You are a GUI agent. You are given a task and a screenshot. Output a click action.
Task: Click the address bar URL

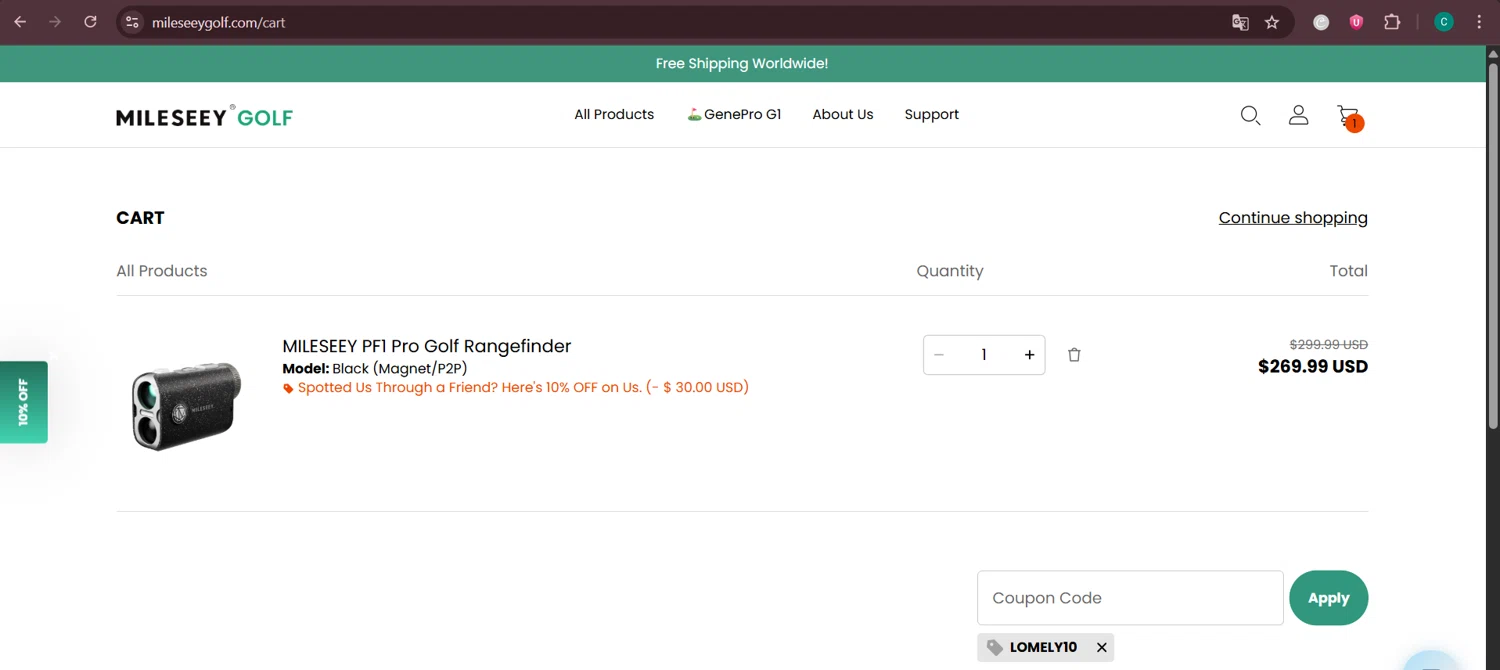click(219, 22)
